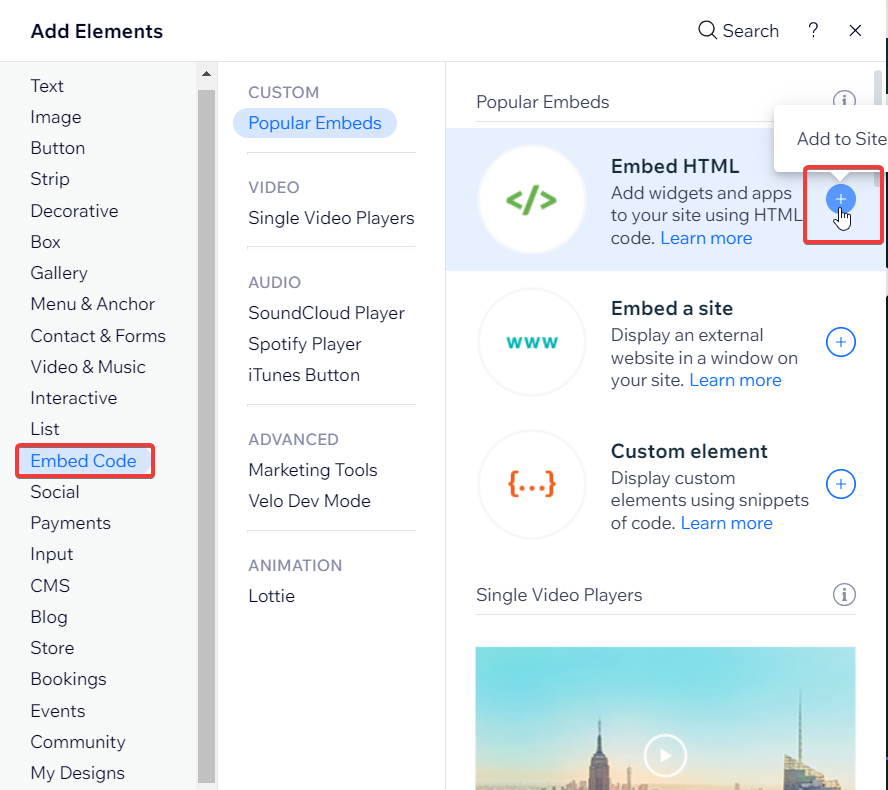Select Popular Embeds subcategory
Image resolution: width=888 pixels, height=790 pixels.
click(315, 123)
